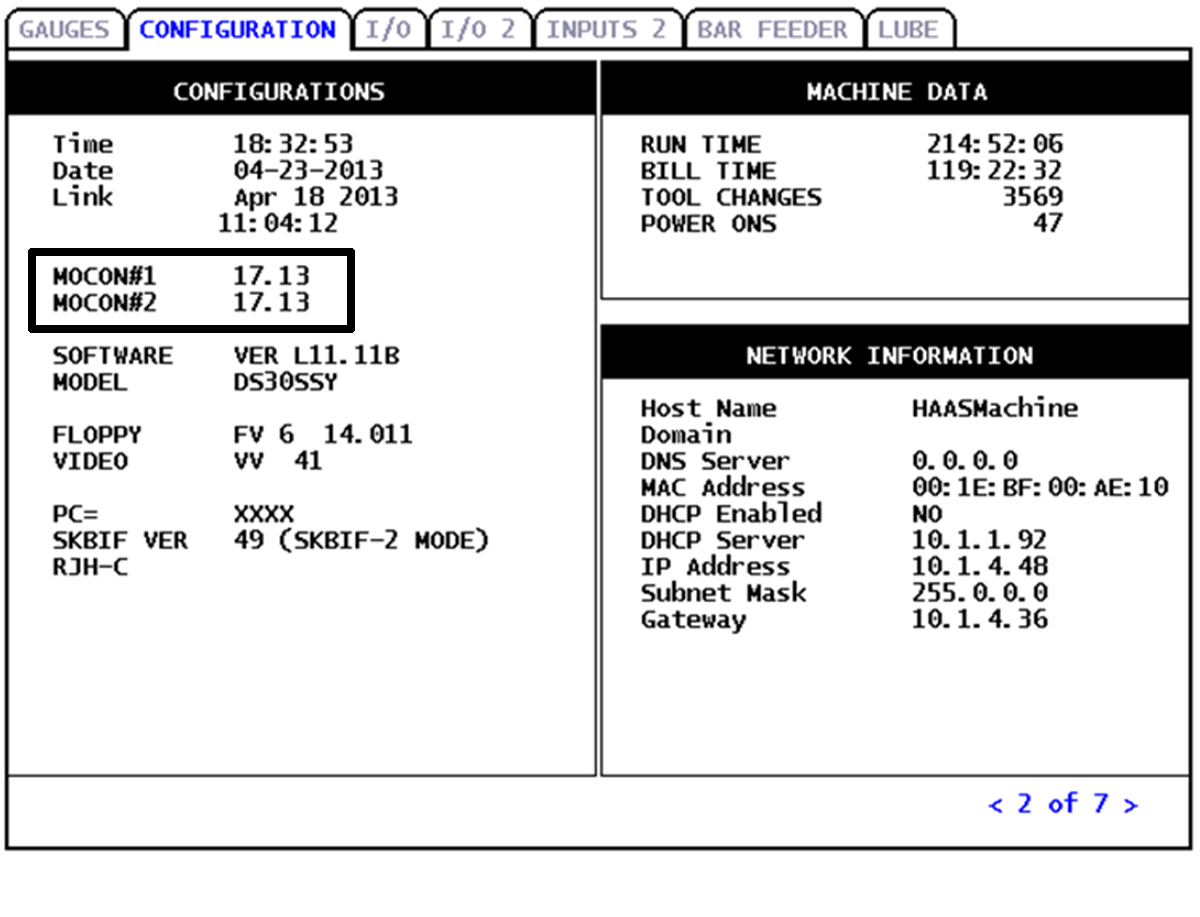Select the CONFIGURATION tab
The image size is (1200, 917).
pyautogui.click(x=238, y=29)
